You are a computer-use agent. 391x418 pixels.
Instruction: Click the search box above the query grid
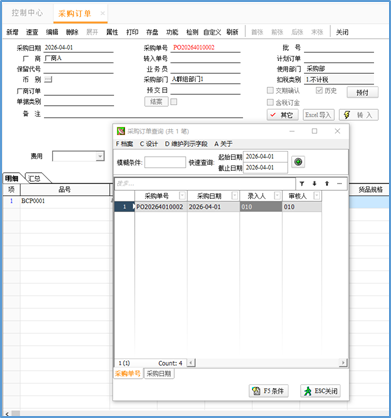pos(205,184)
